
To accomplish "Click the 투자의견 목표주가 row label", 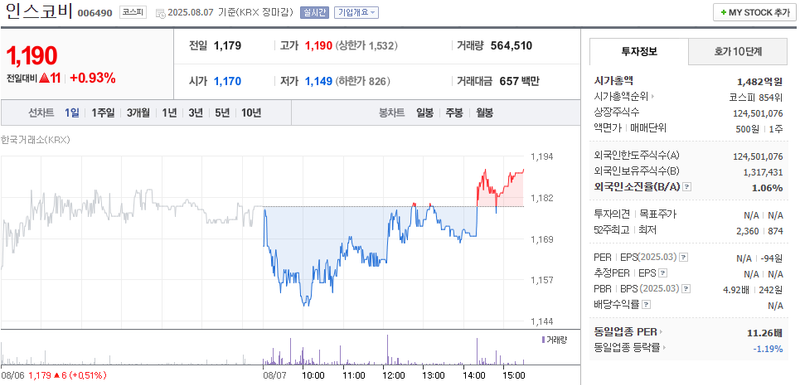I will tap(635, 215).
